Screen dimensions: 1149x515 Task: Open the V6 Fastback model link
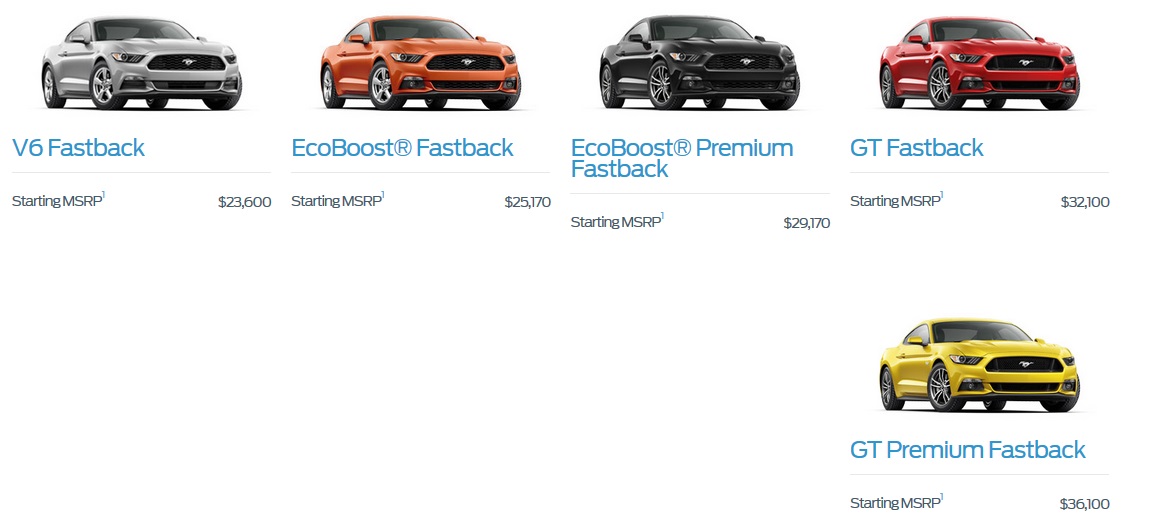coord(78,148)
